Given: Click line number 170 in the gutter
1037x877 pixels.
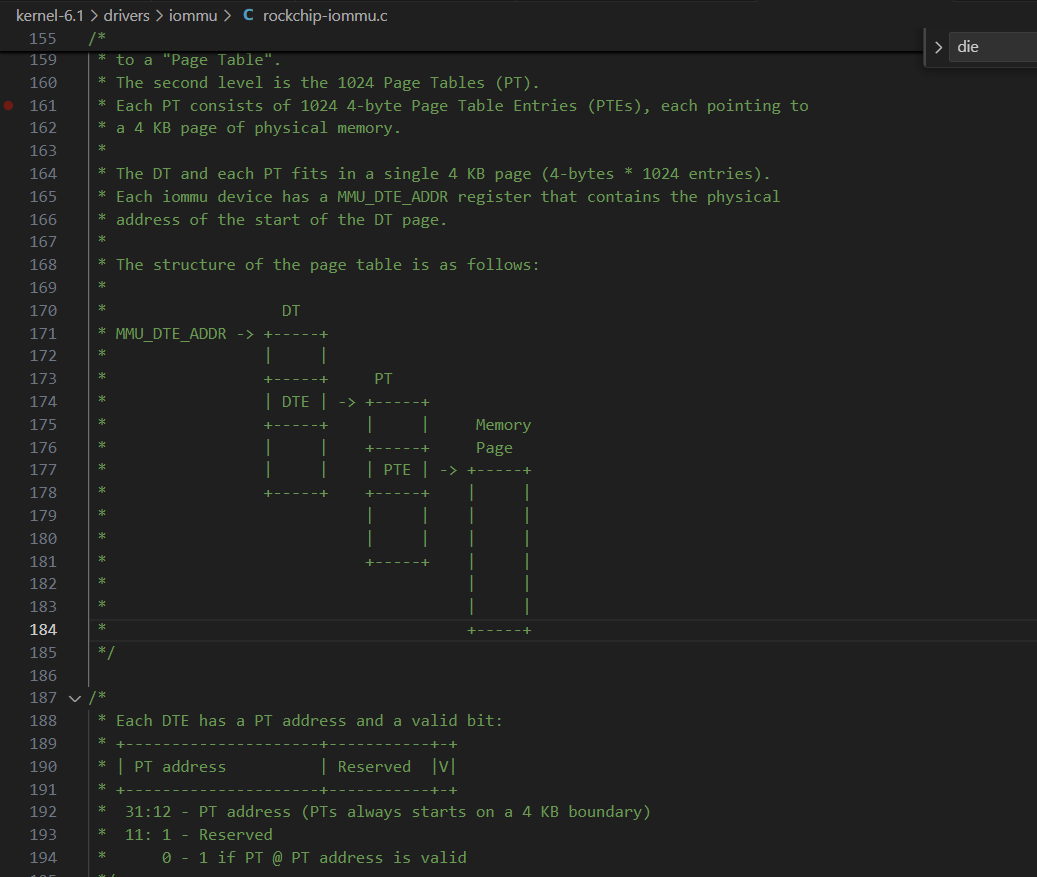Looking at the screenshot, I should click(43, 311).
